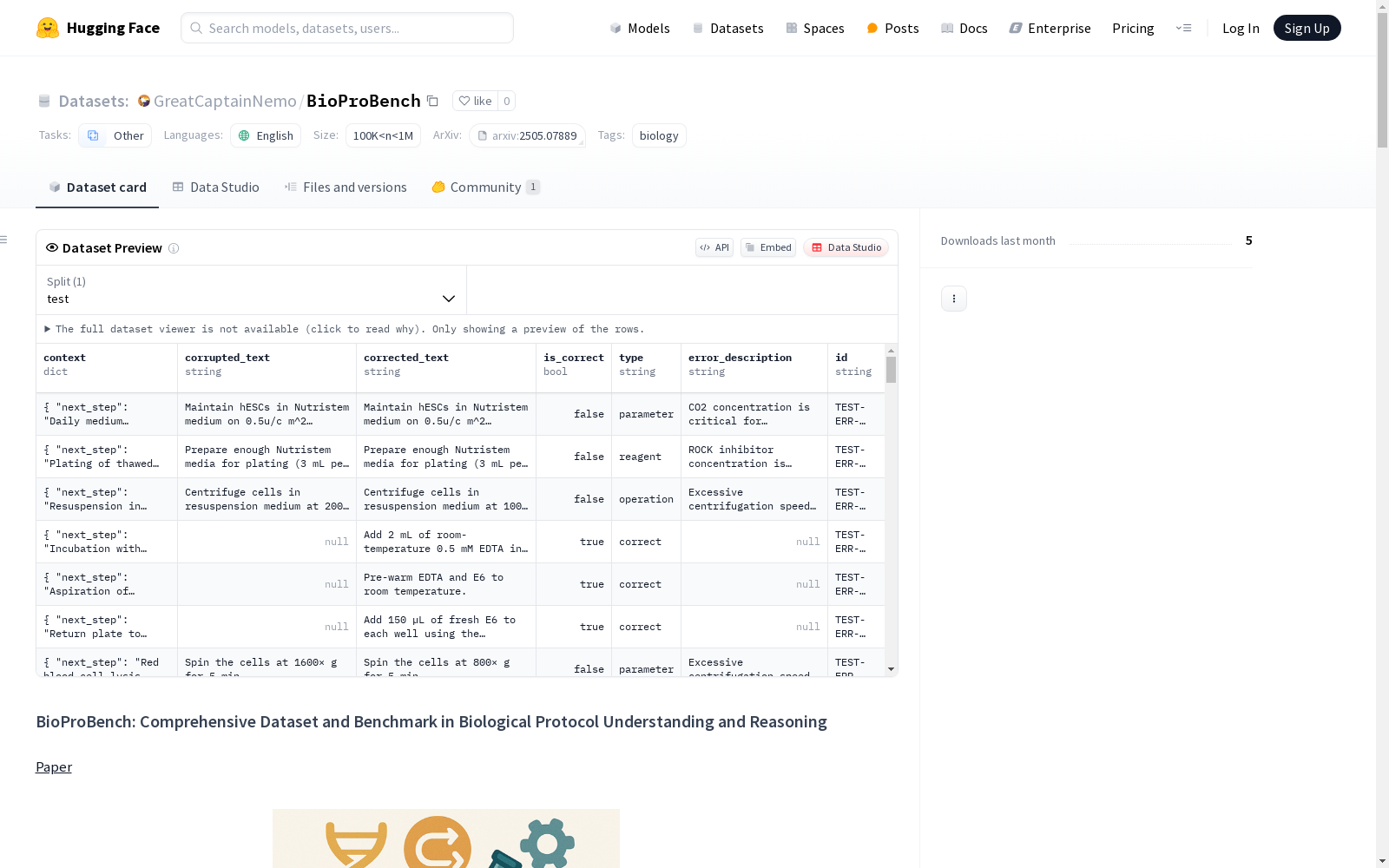Open Data Studio from preview header
The height and width of the screenshot is (868, 1389).
click(846, 247)
